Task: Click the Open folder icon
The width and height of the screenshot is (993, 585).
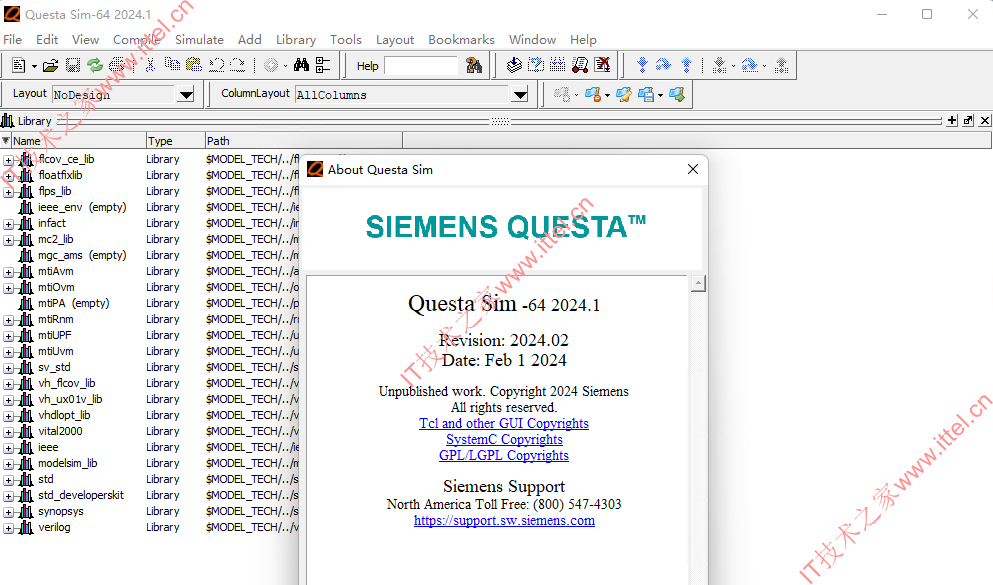Action: click(x=51, y=65)
